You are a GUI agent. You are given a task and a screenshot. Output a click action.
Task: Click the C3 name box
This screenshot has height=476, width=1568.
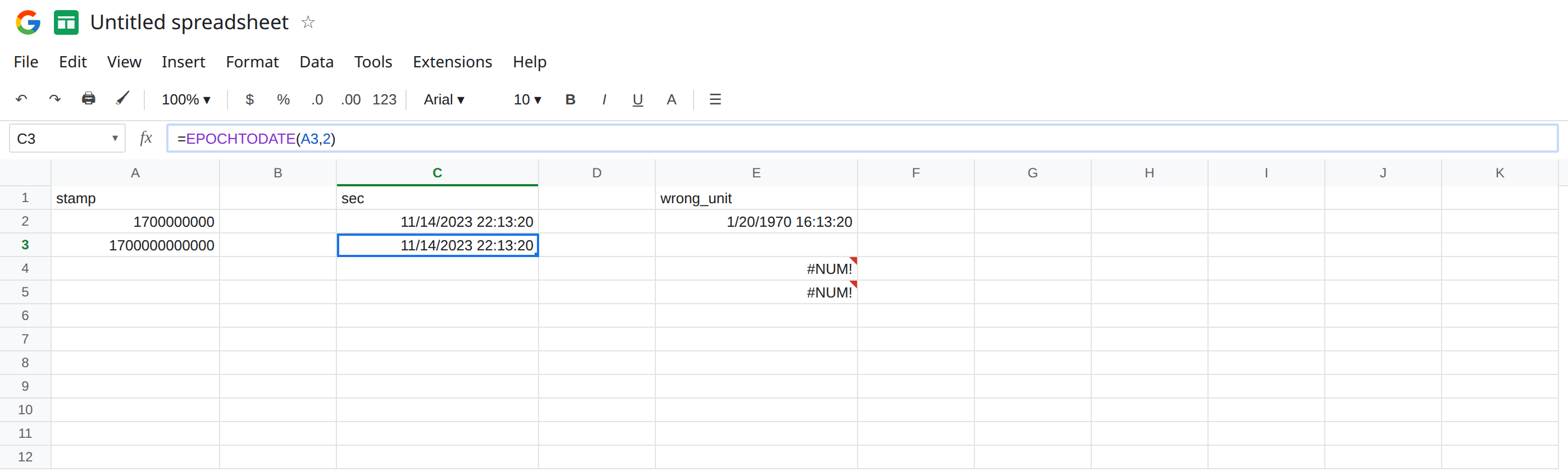[67, 138]
